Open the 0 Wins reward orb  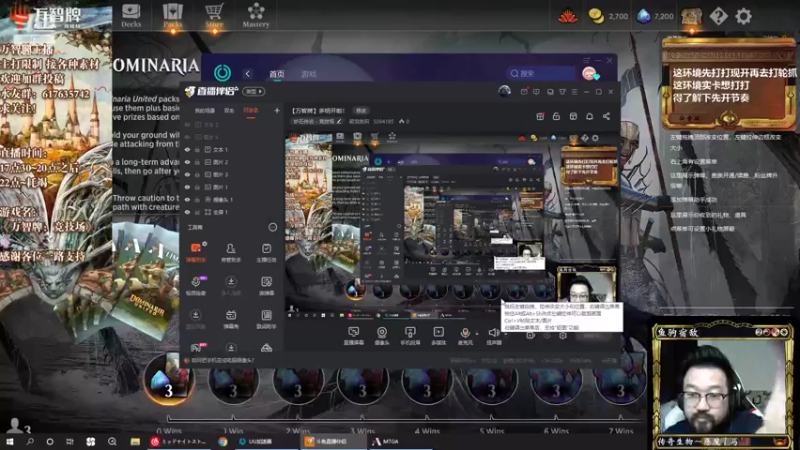click(x=168, y=380)
